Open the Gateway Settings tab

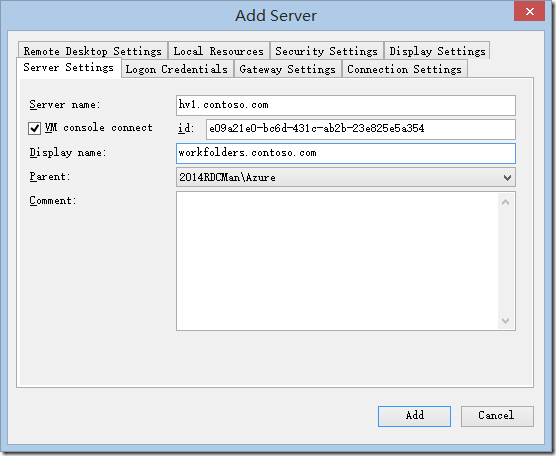tap(288, 69)
